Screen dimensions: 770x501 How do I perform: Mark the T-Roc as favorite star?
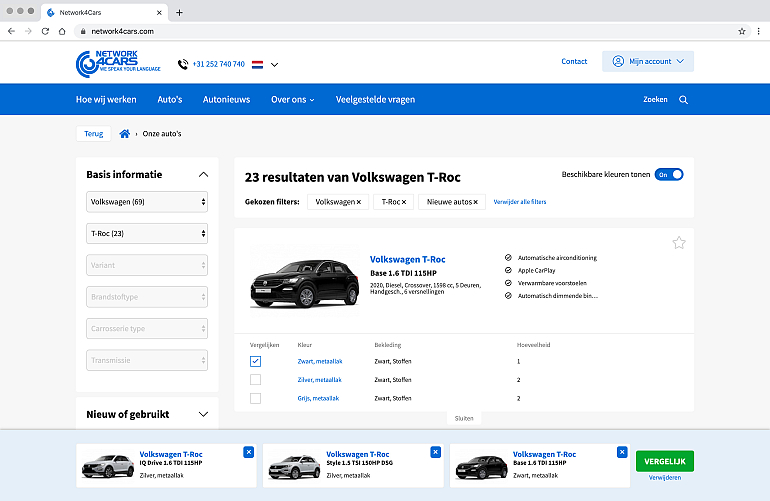679,243
